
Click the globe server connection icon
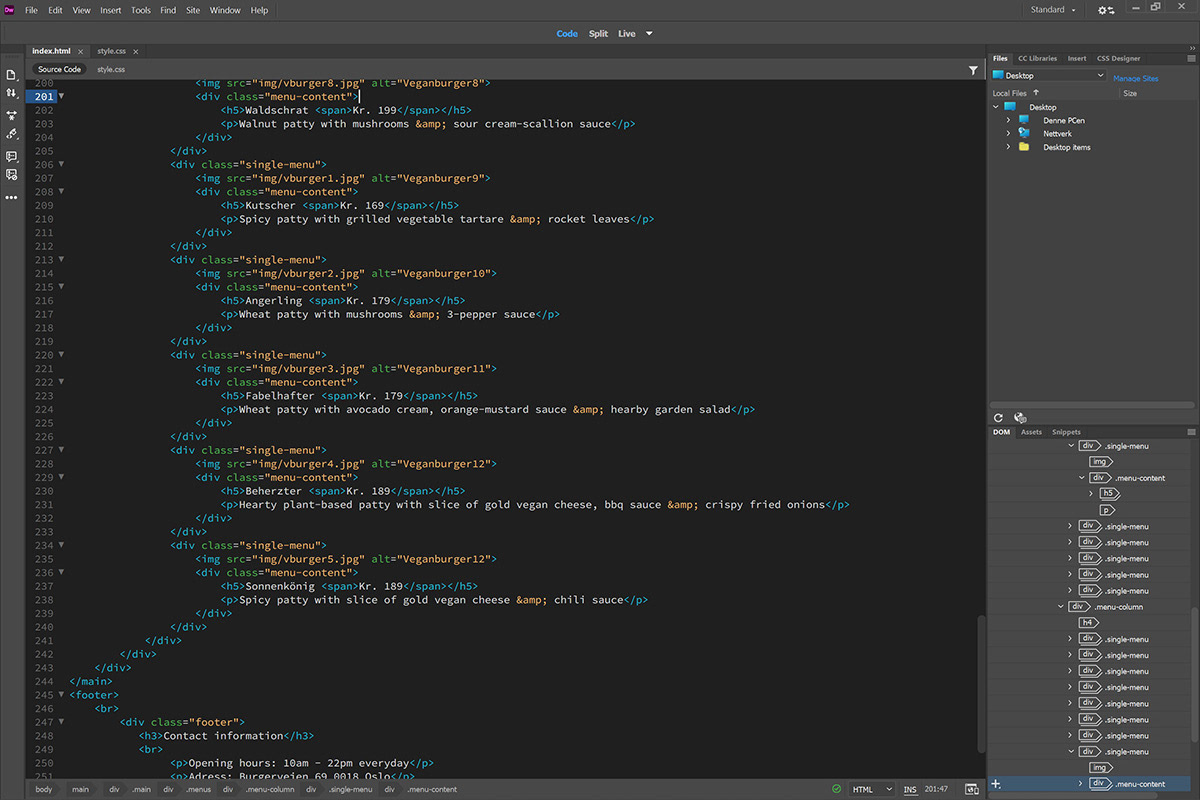1020,418
